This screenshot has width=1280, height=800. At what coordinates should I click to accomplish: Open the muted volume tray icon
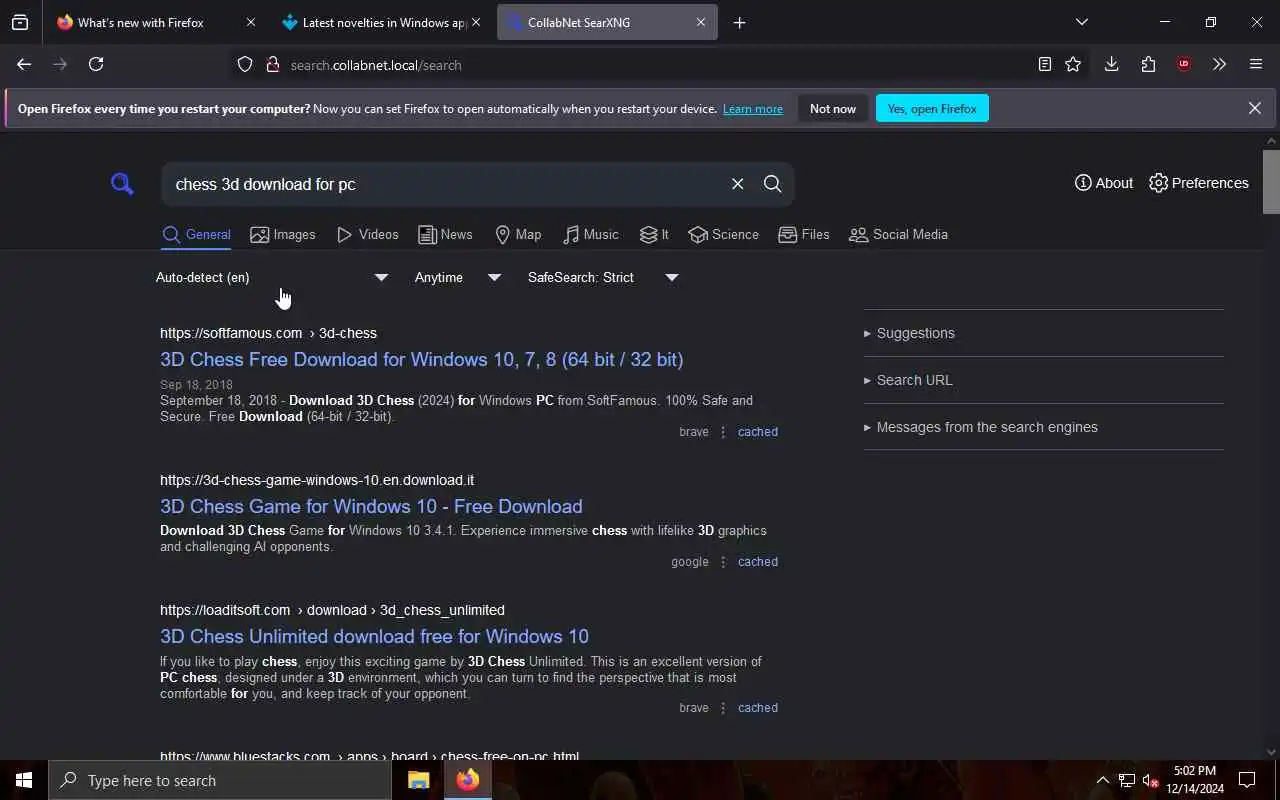pos(1150,781)
